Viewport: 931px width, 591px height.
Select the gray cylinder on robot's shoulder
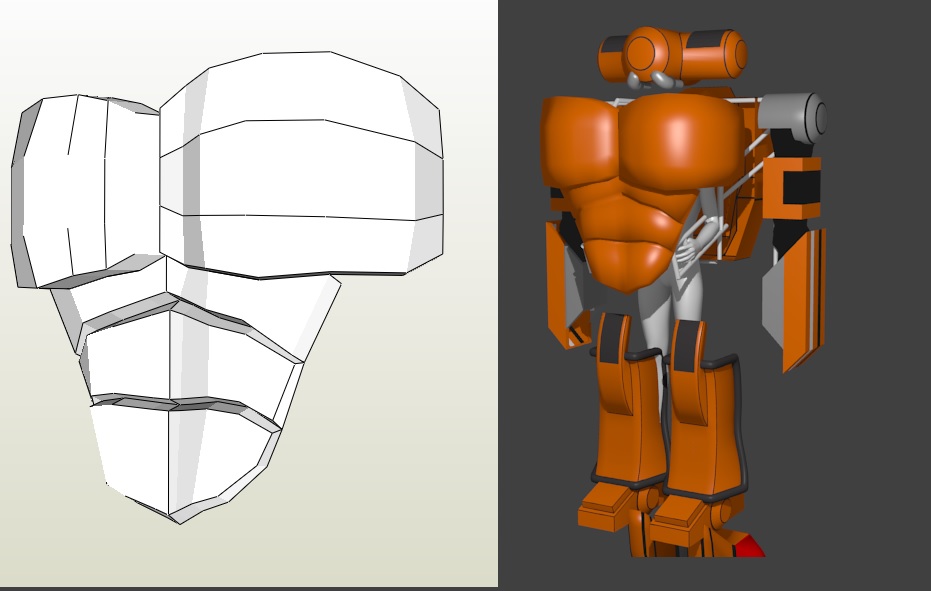[x=793, y=118]
